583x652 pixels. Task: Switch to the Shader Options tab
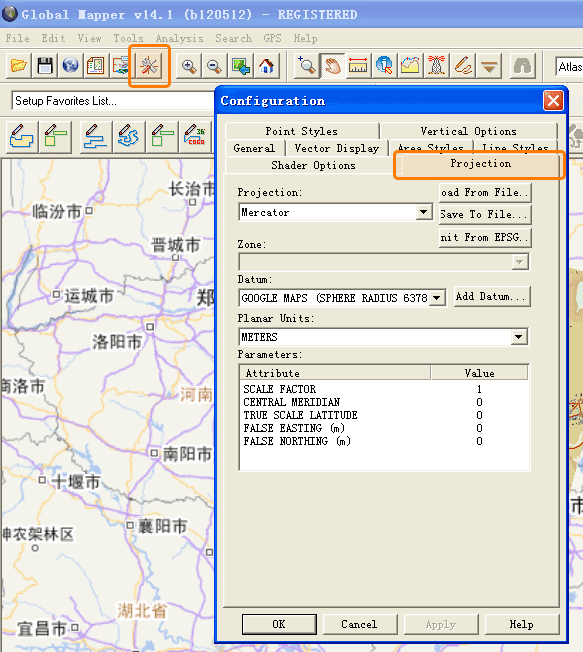click(x=313, y=165)
